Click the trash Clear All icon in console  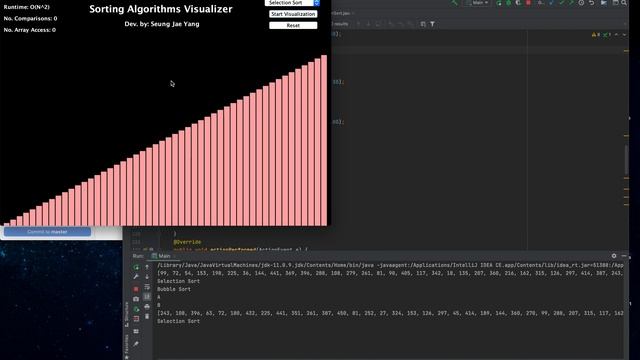[x=147, y=316]
